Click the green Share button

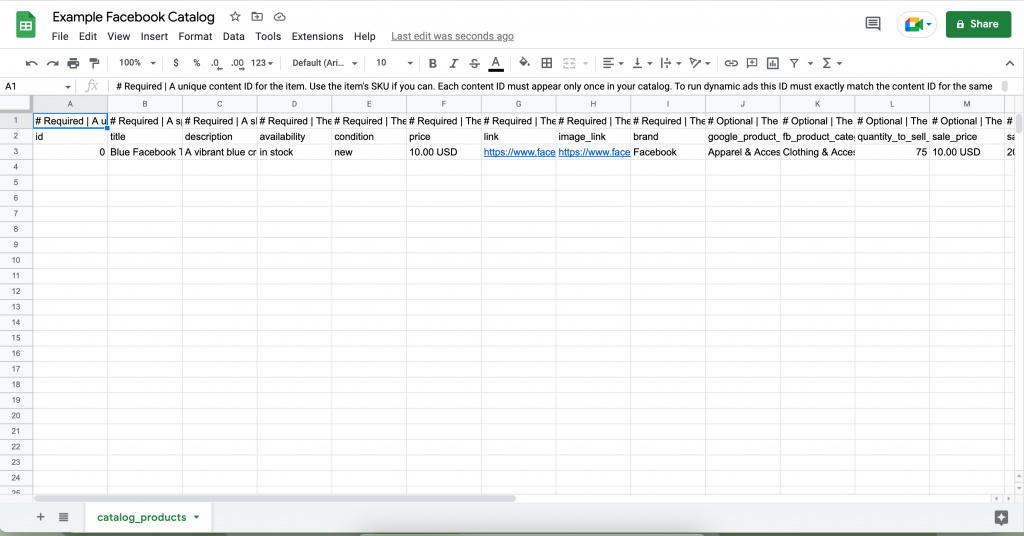pyautogui.click(x=978, y=25)
